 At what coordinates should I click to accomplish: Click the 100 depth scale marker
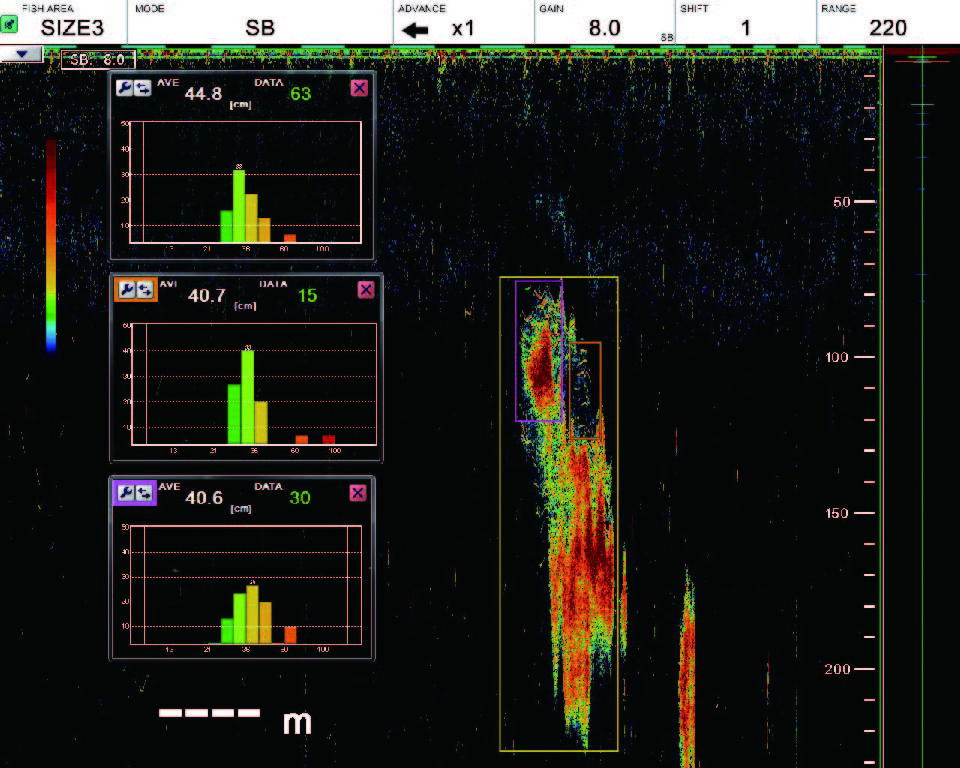click(837, 357)
